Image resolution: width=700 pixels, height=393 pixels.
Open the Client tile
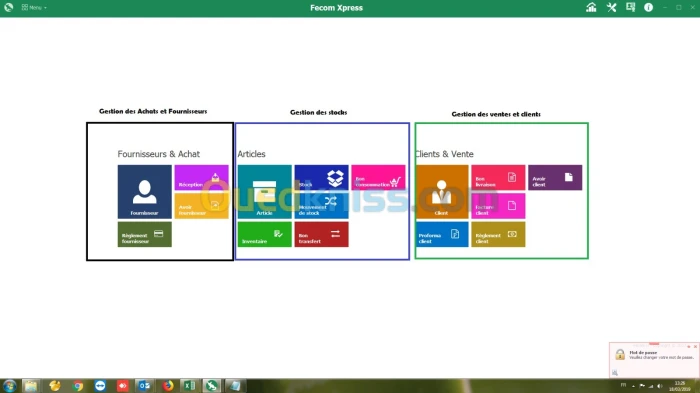click(x=442, y=192)
